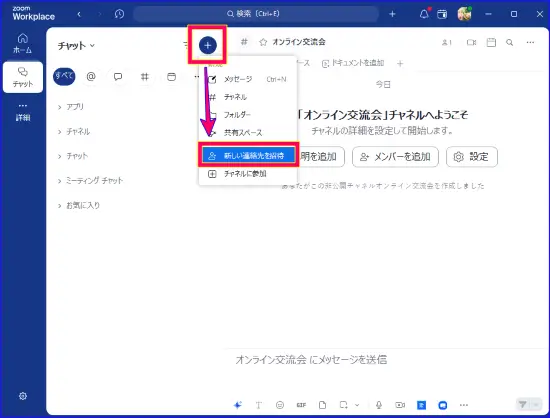Choose メッセージ from the new menu
Image resolution: width=550 pixels, height=418 pixels.
(x=248, y=79)
